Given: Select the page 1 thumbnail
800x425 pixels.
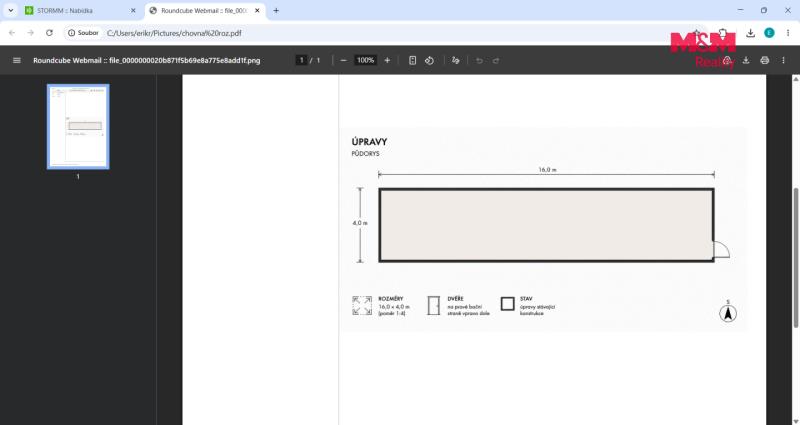Looking at the screenshot, I should point(78,127).
